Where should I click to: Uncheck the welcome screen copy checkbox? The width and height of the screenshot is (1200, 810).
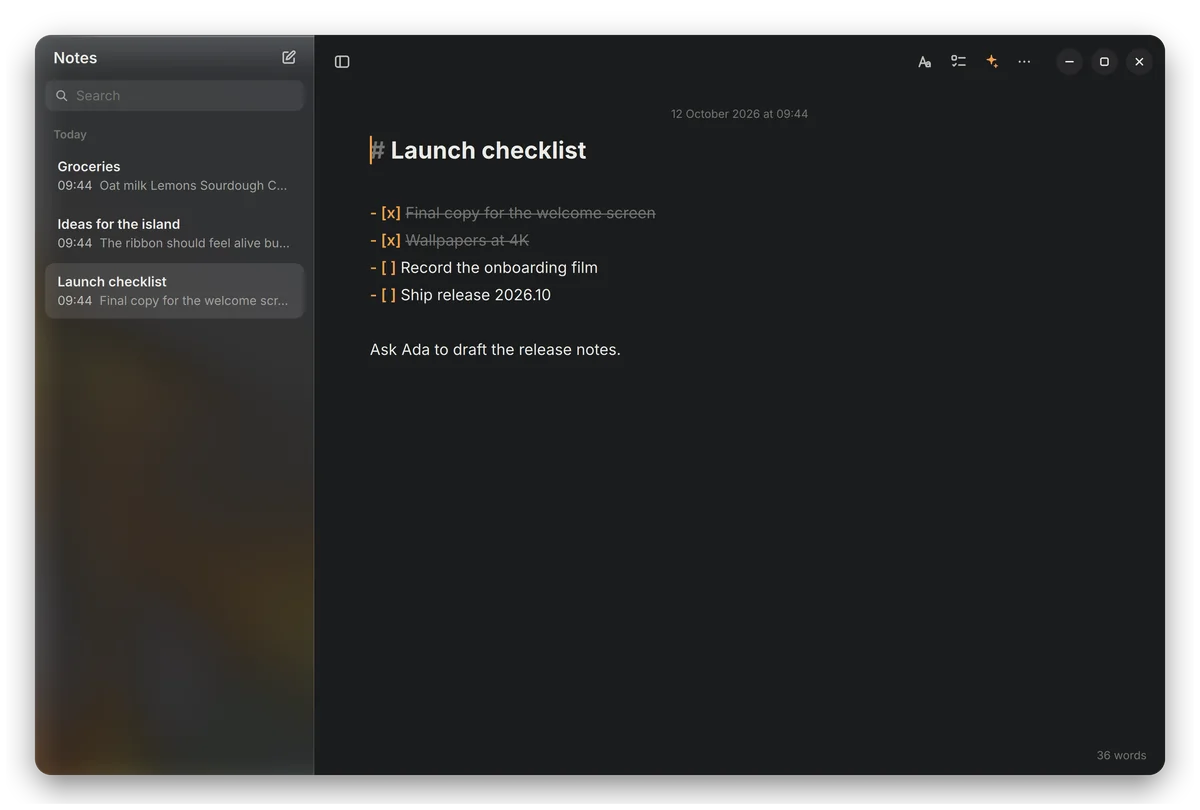[x=391, y=213]
